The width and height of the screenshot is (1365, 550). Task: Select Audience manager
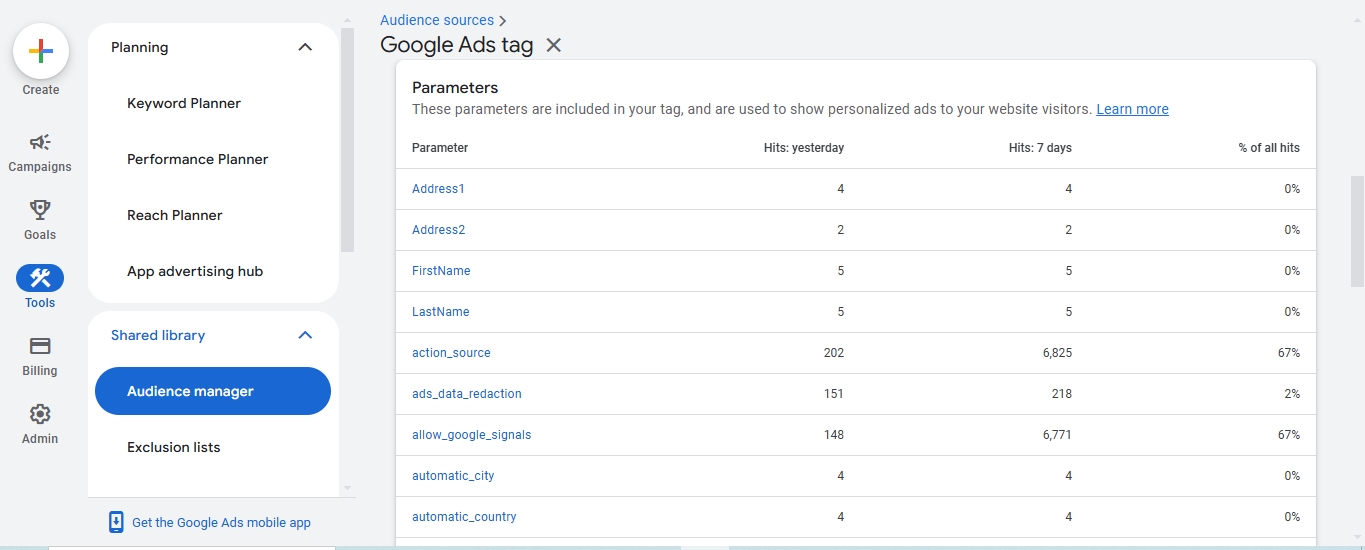213,391
